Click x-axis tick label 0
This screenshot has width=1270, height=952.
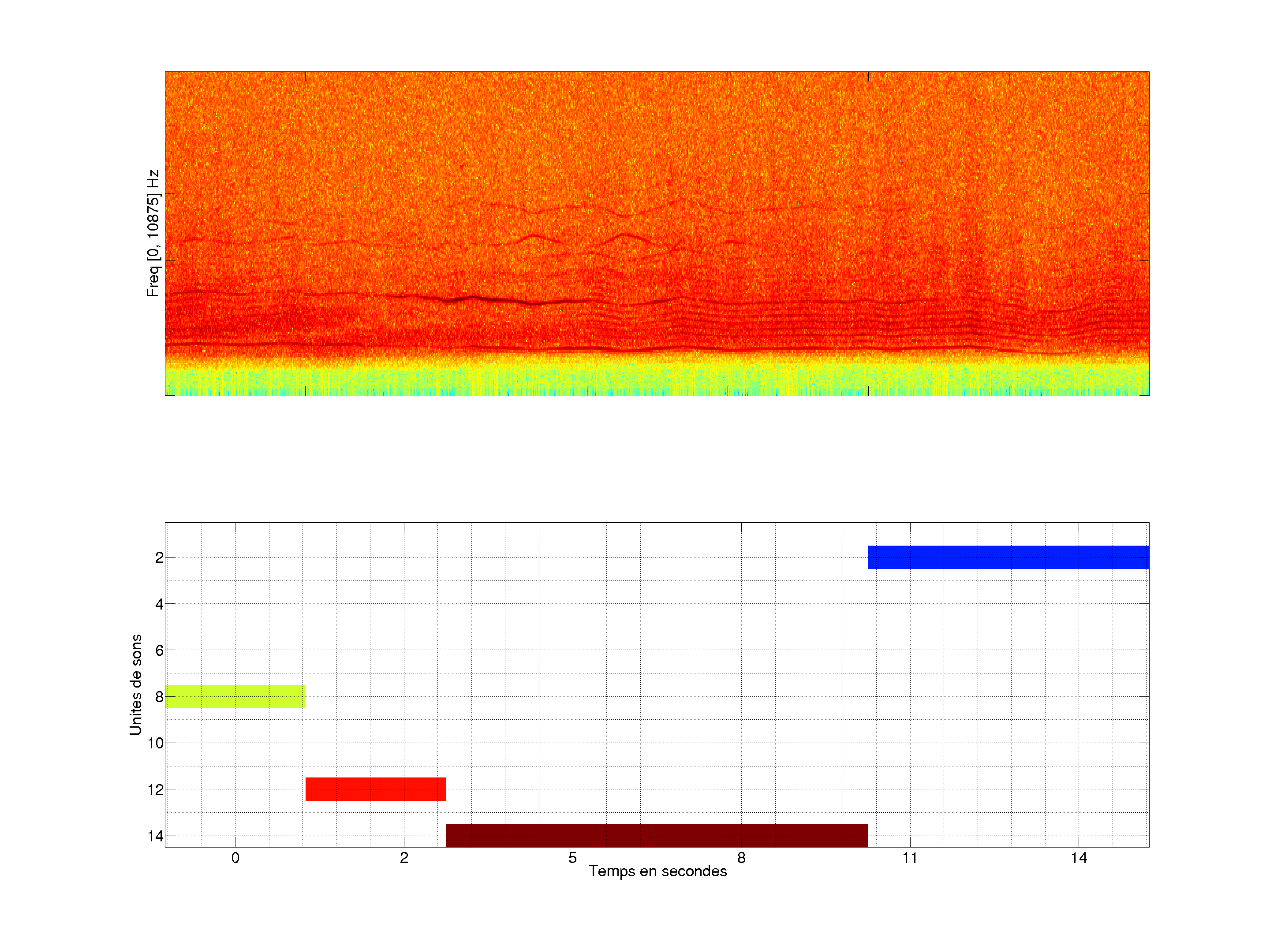point(235,858)
